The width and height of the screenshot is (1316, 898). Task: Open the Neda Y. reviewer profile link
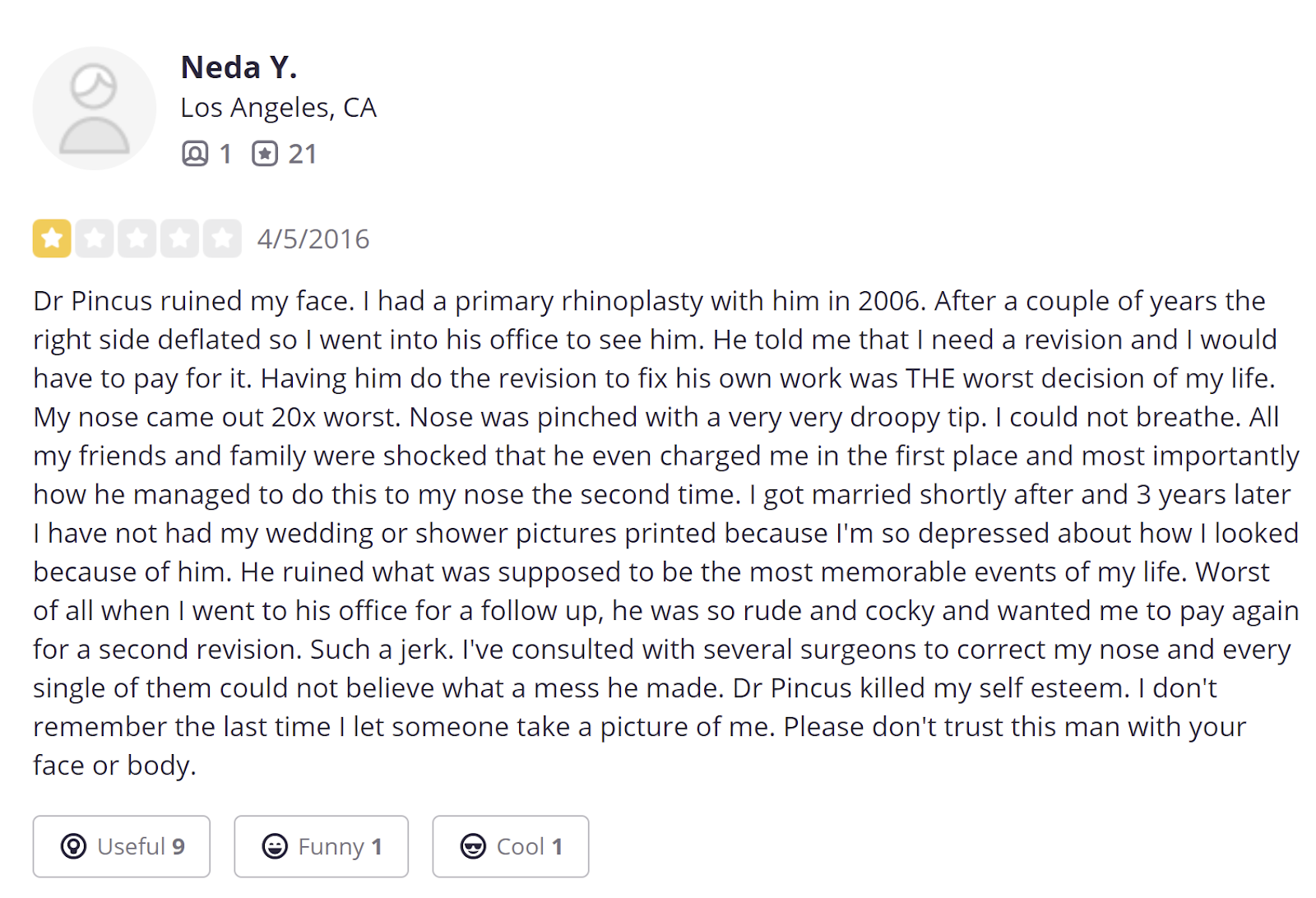[x=239, y=67]
